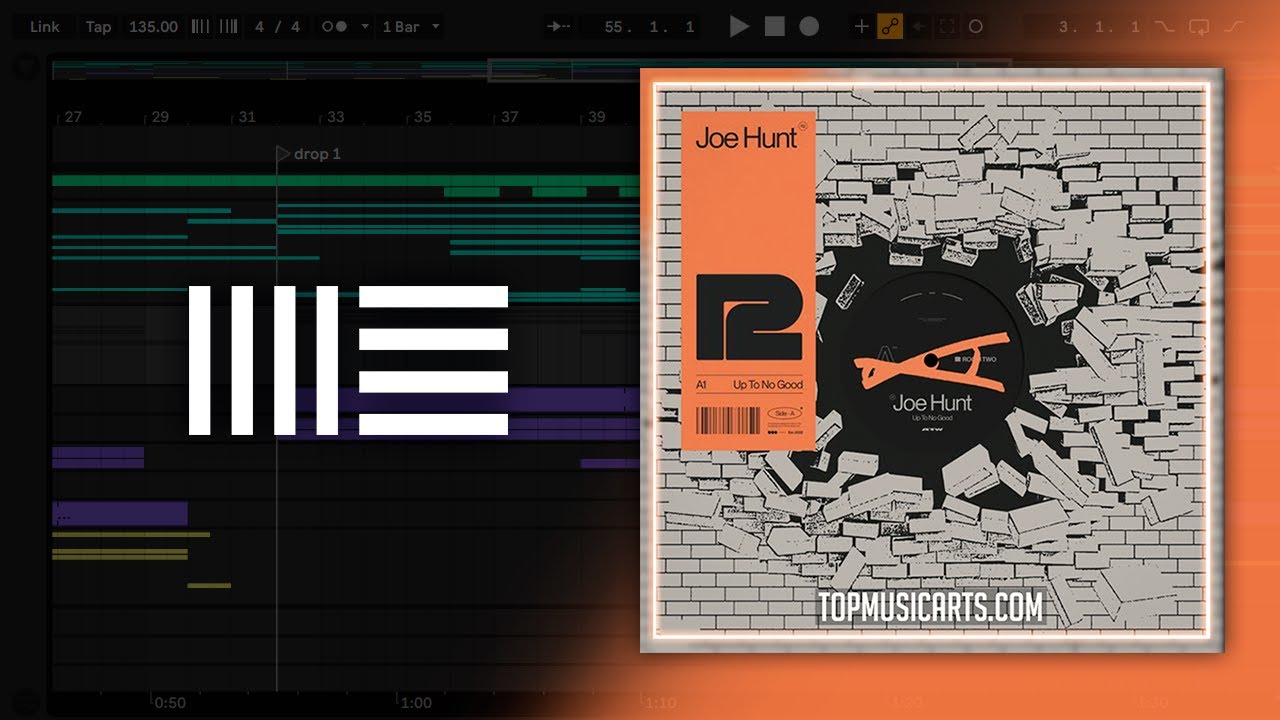Click the Phase Nudge Up icon

[228, 27]
